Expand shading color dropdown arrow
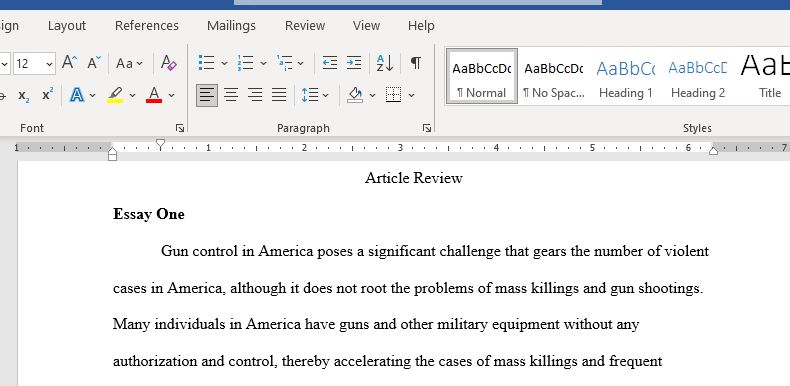The image size is (790, 386). tap(372, 95)
